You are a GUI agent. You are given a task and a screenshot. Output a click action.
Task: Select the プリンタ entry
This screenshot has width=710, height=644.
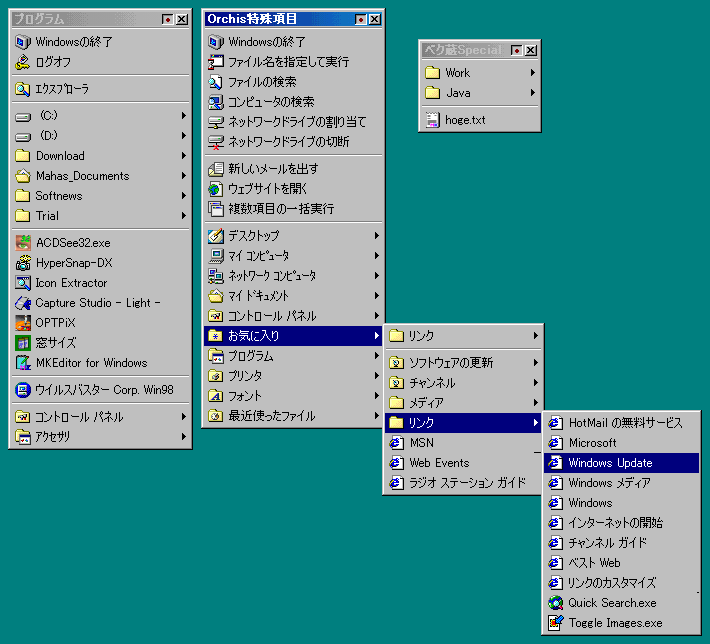[x=293, y=376]
